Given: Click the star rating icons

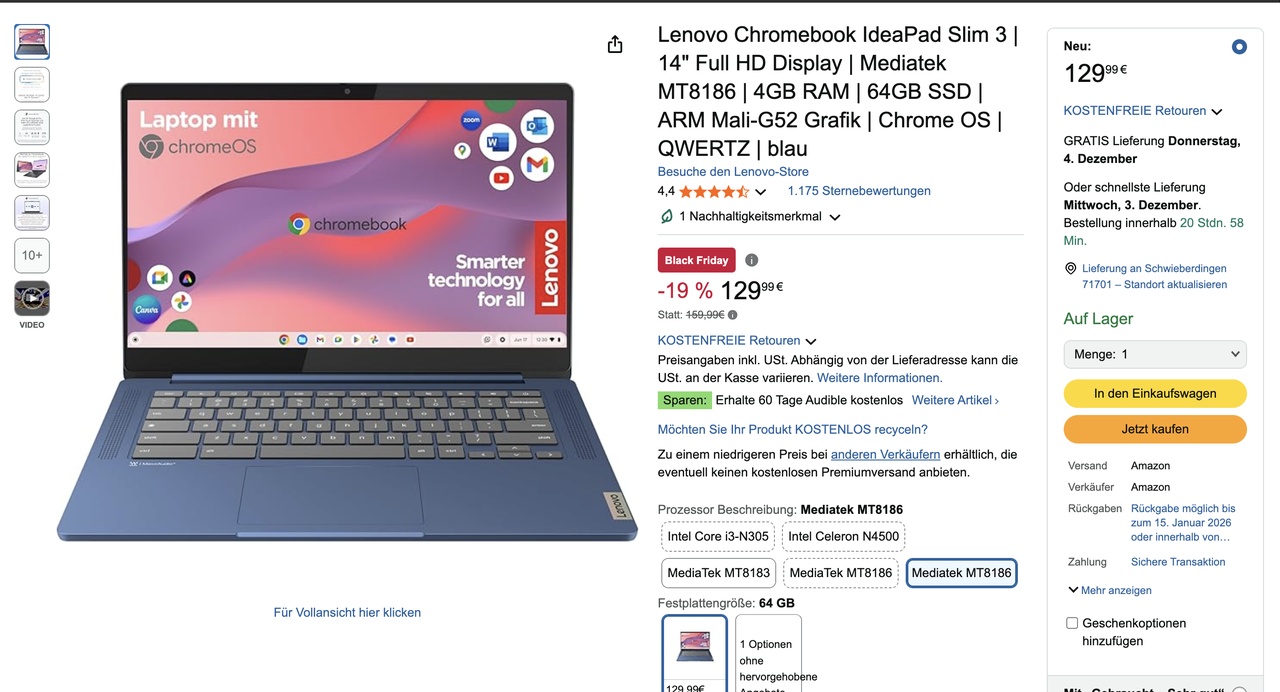Looking at the screenshot, I should pyautogui.click(x=714, y=191).
